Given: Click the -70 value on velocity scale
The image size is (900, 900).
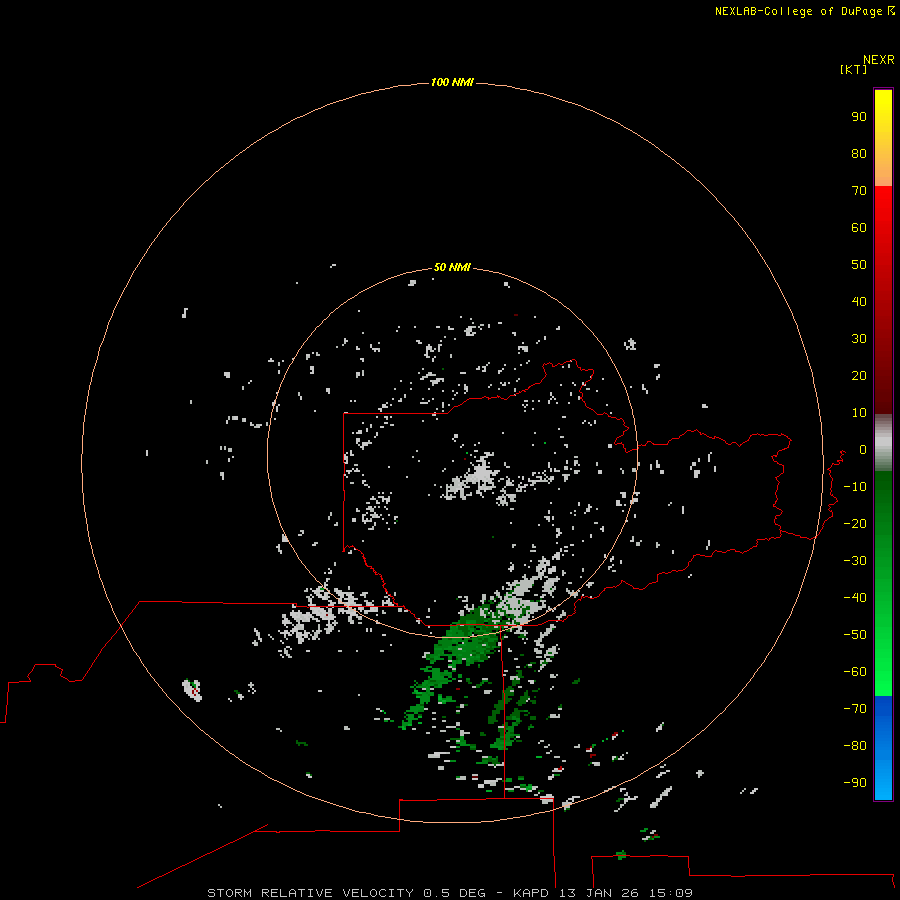Looking at the screenshot, I should [855, 708].
